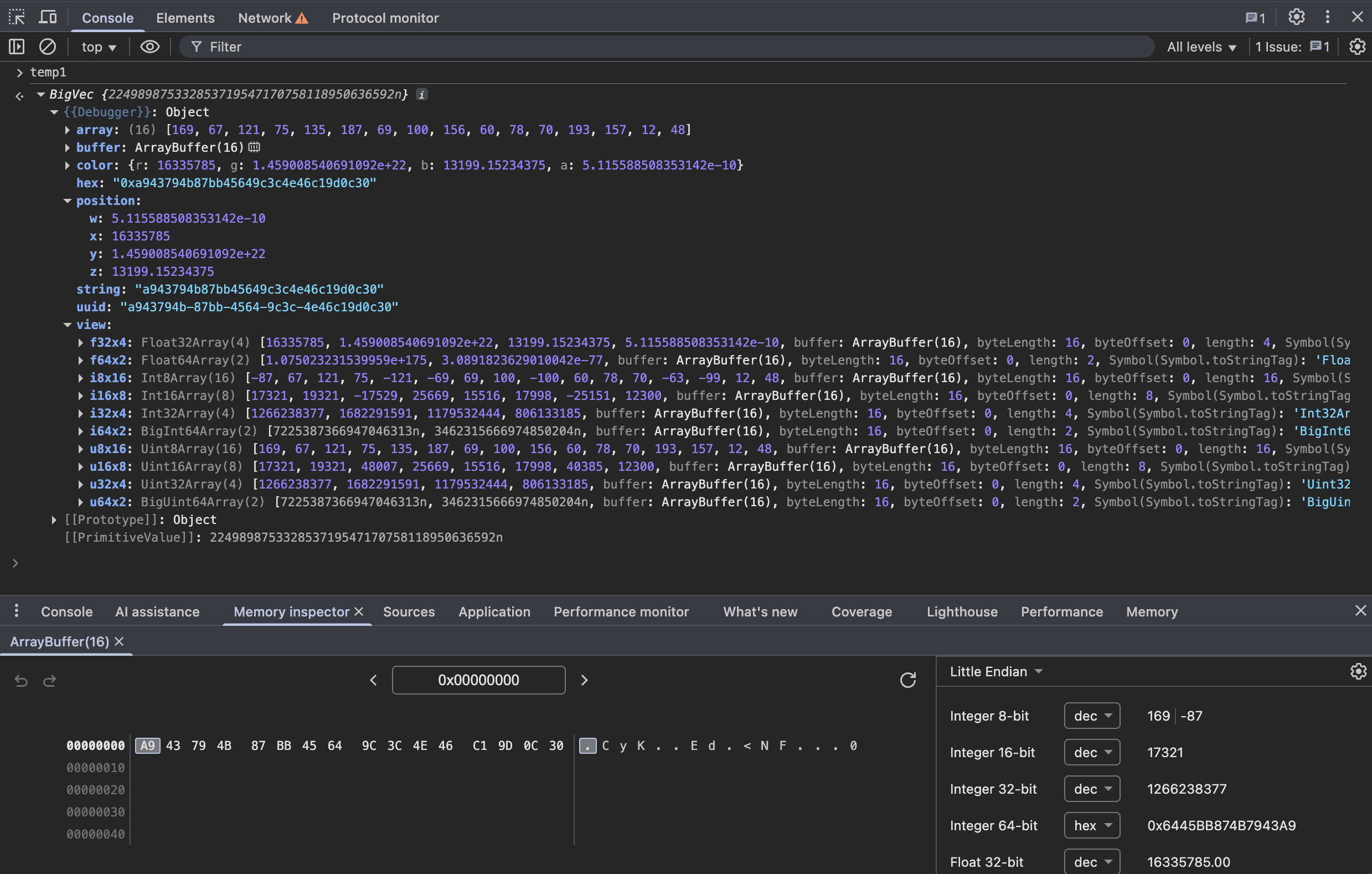Open the console sidebar panel
1372x874 pixels.
(16, 46)
